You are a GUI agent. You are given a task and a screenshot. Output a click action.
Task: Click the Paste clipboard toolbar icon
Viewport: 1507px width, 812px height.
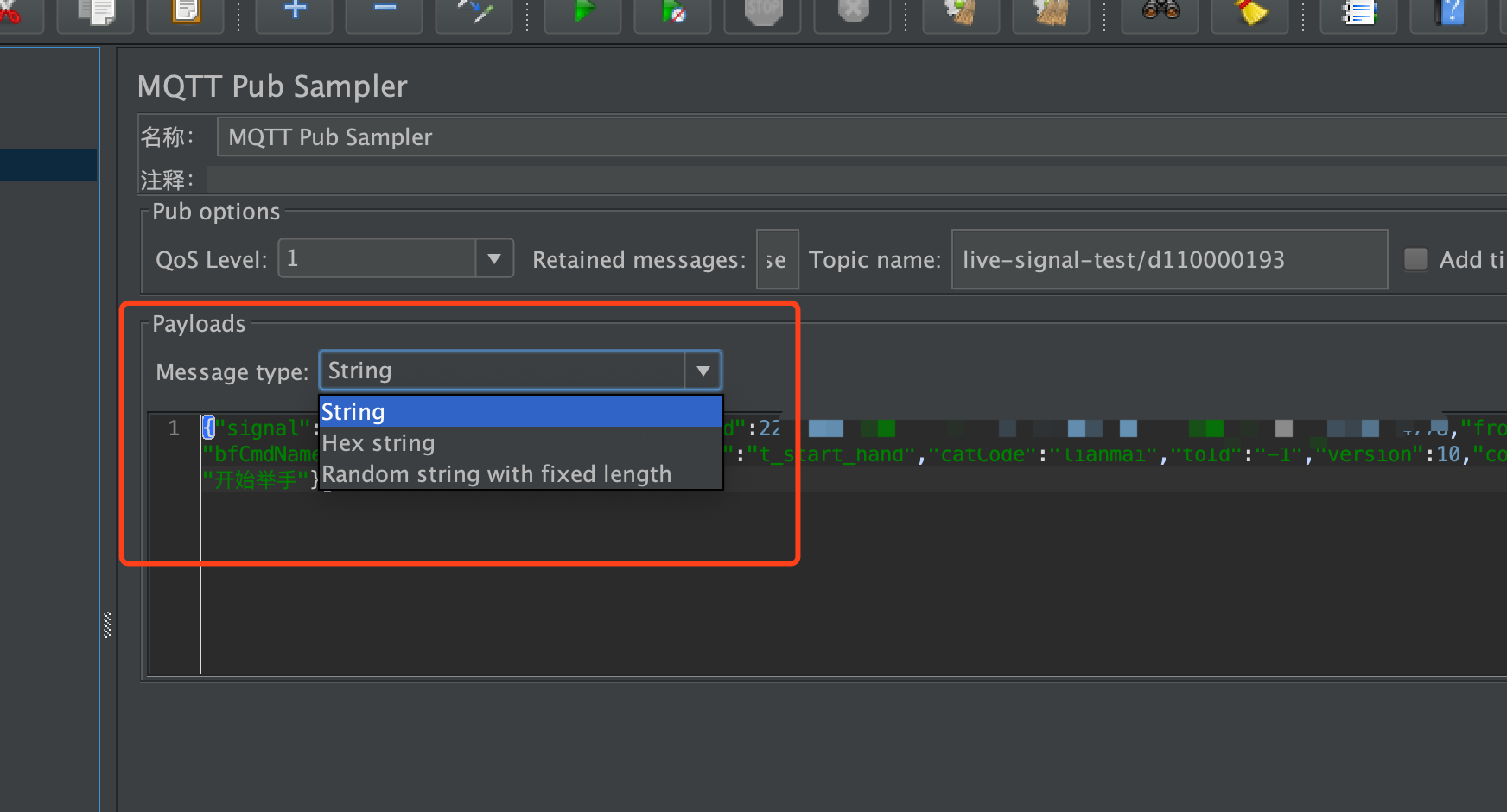click(x=185, y=12)
